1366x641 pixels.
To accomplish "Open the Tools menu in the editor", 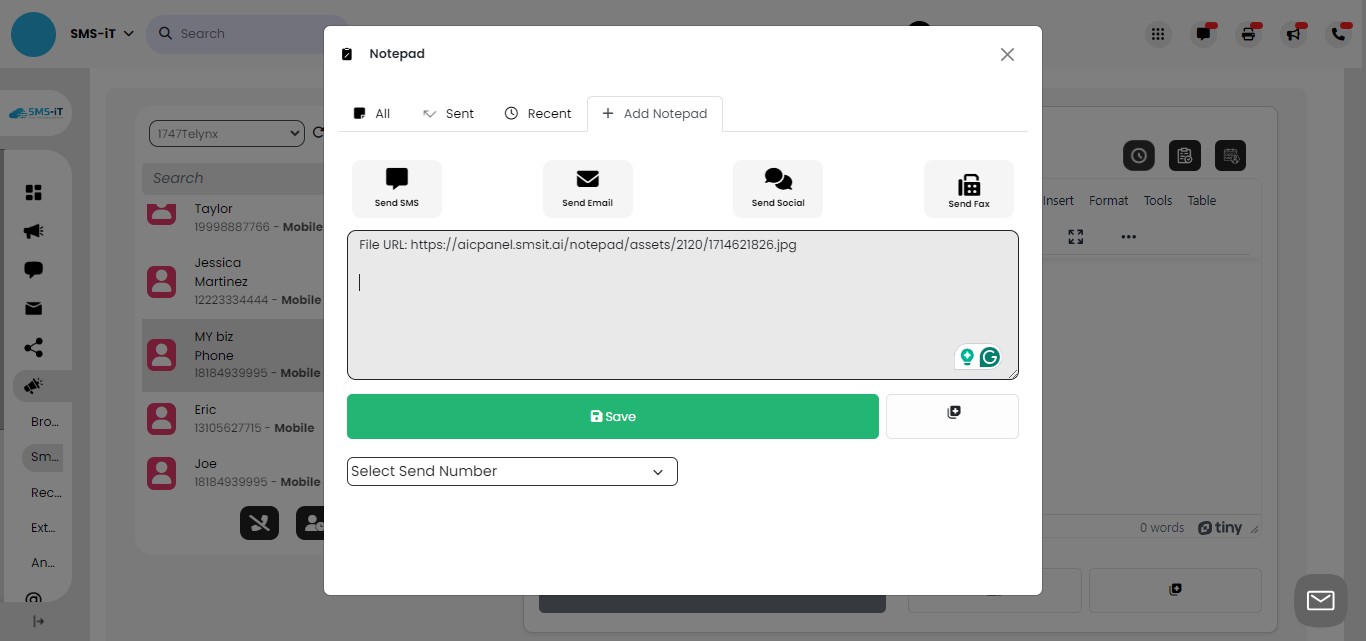I will pos(1157,200).
